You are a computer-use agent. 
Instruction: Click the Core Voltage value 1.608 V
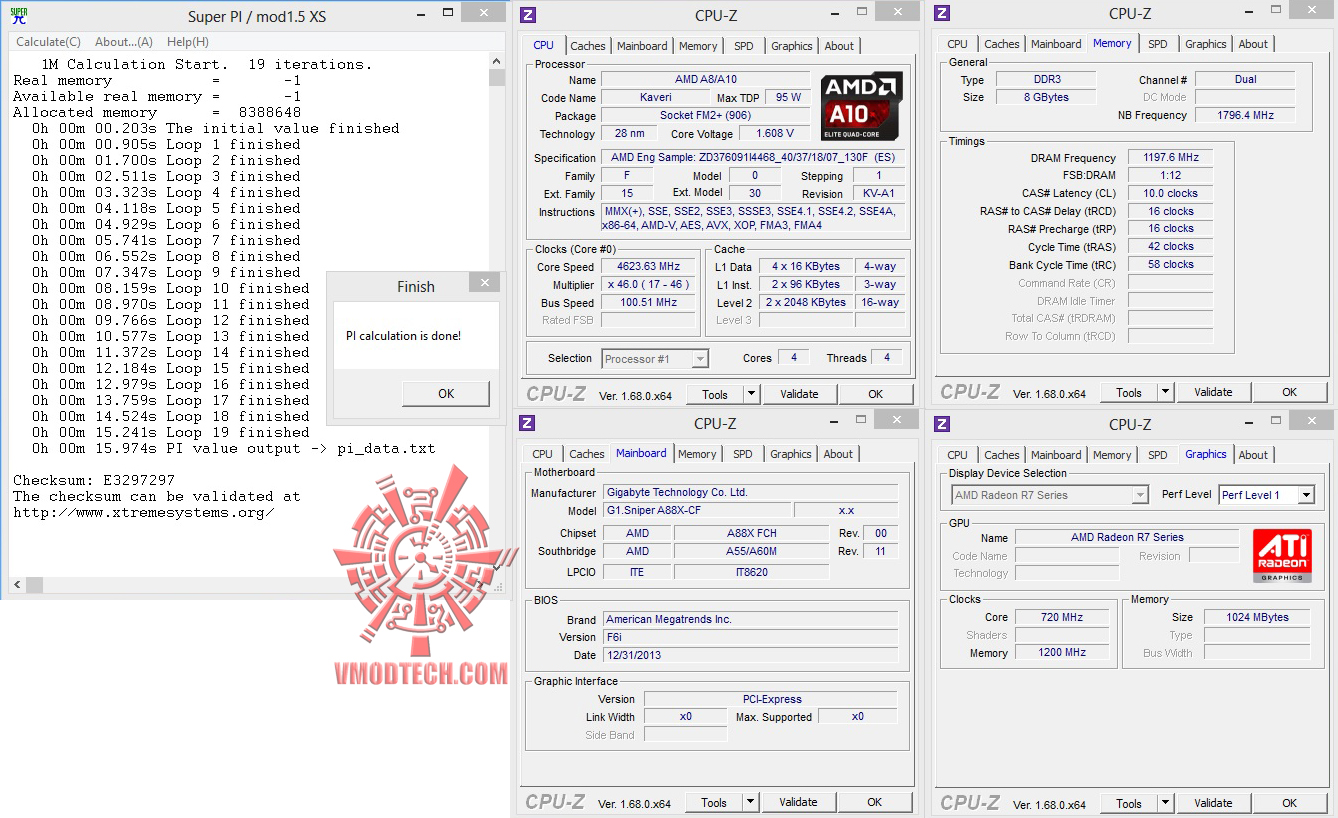[x=776, y=134]
